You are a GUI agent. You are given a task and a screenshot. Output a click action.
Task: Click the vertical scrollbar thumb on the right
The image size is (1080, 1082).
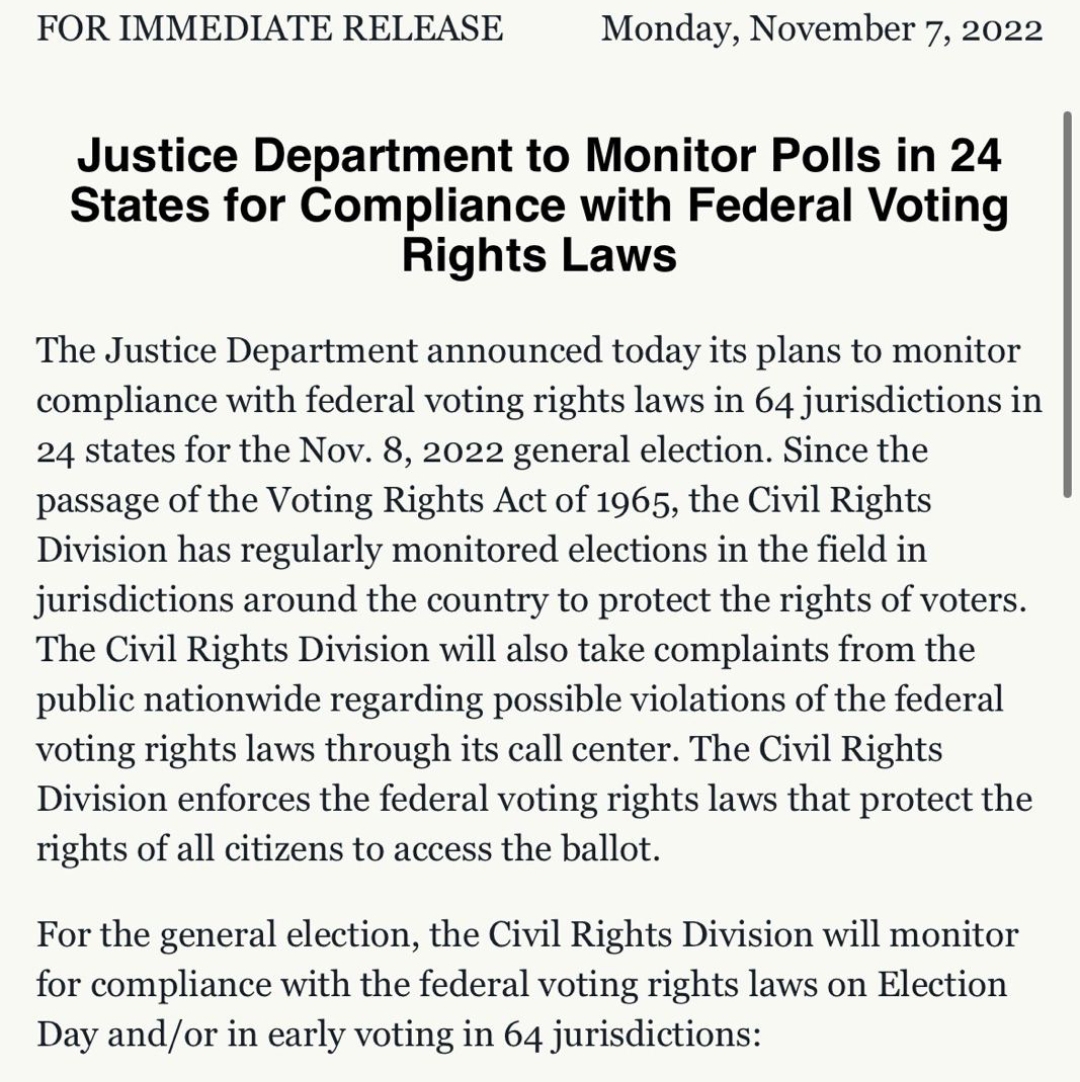[1068, 304]
